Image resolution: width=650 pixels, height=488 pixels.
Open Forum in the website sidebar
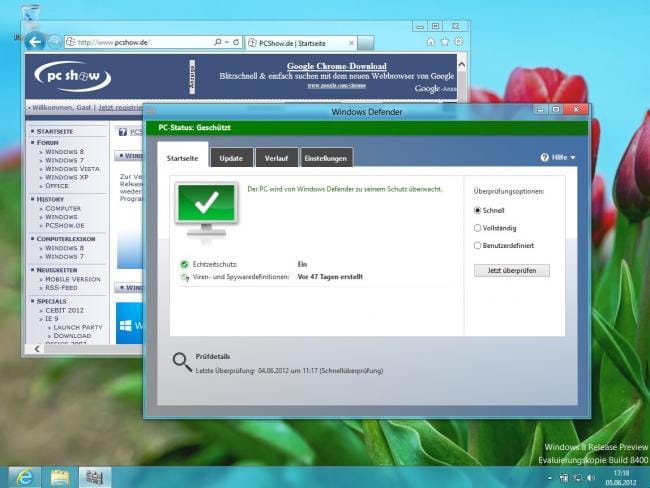pos(47,143)
